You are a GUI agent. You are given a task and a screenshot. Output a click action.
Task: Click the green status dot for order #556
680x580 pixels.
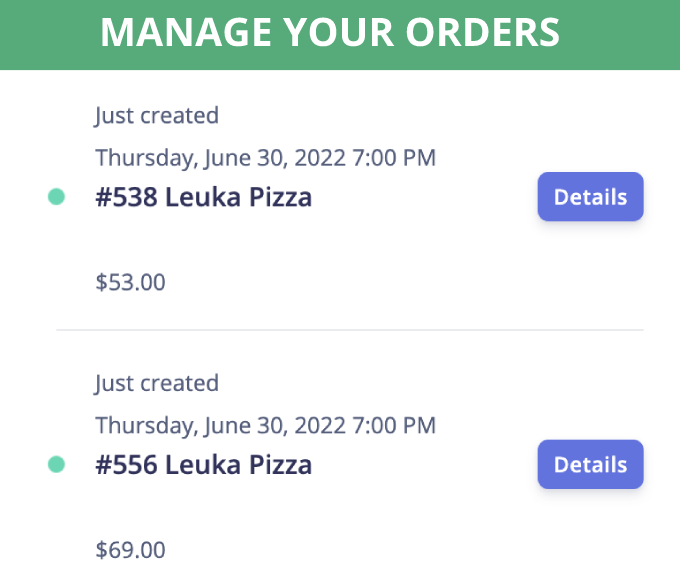(56, 464)
